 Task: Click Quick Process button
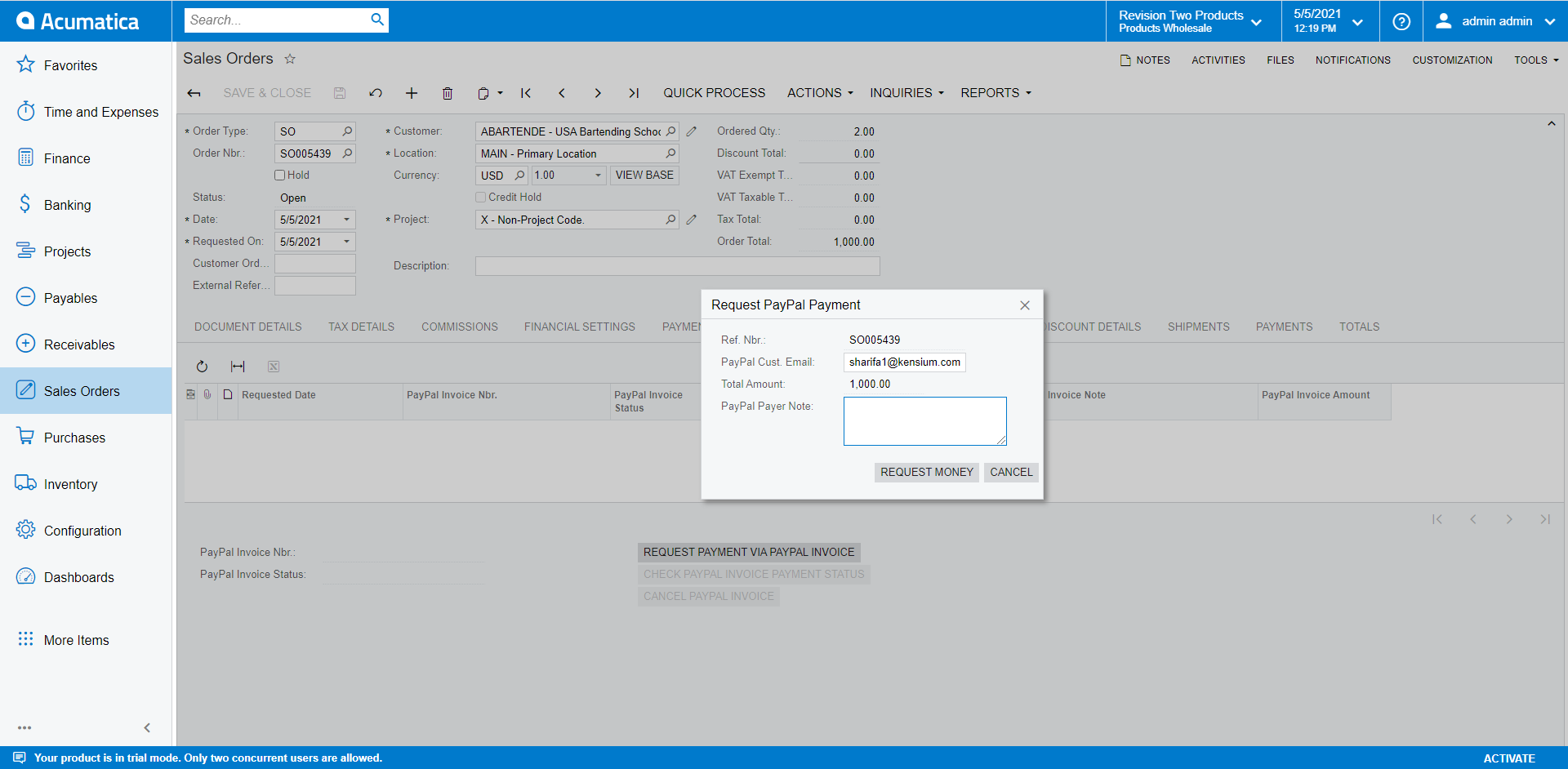(x=715, y=93)
